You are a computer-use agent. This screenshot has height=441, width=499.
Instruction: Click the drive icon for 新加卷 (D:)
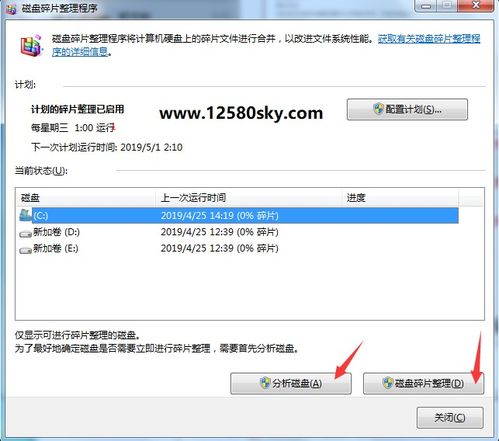[x=25, y=234]
